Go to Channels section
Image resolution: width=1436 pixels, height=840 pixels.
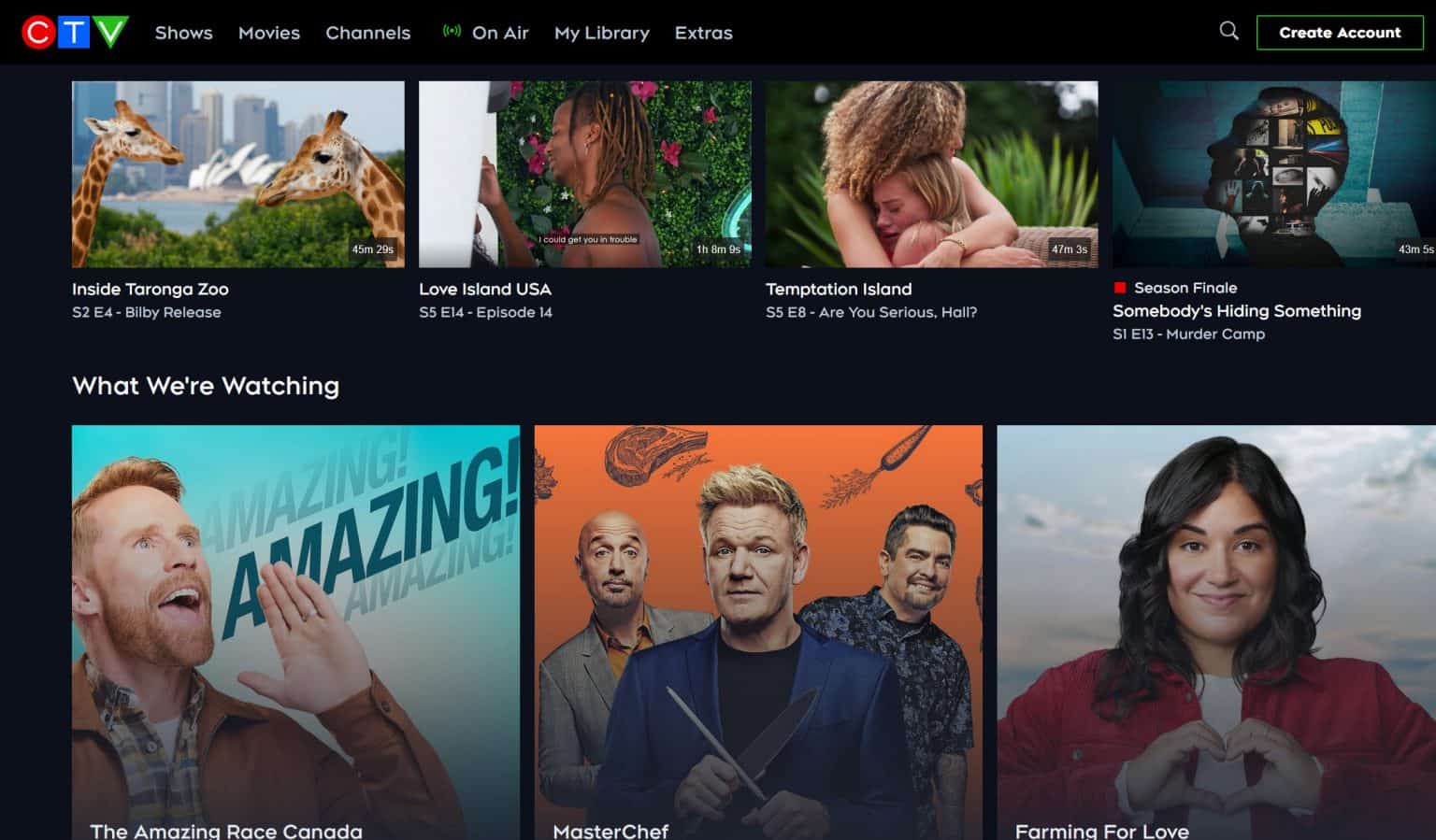[368, 33]
